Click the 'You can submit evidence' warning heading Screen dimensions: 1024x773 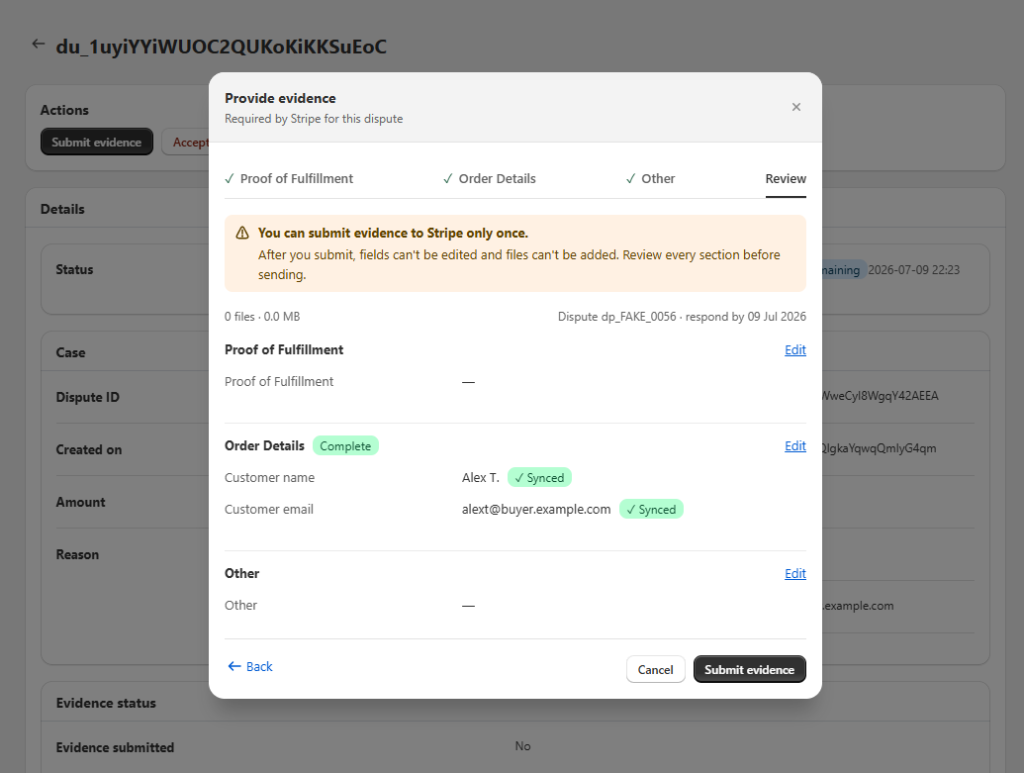[x=393, y=233]
